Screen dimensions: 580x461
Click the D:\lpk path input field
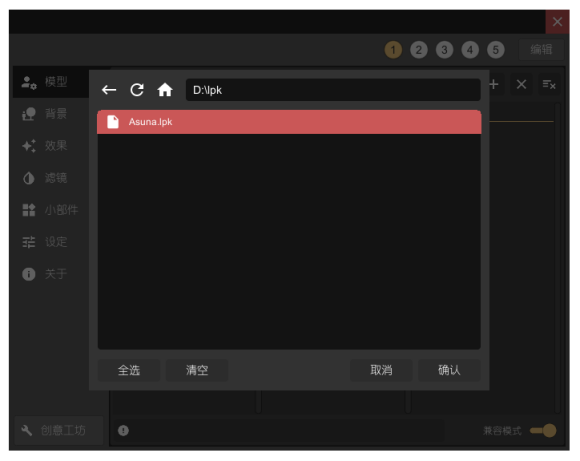(x=333, y=90)
